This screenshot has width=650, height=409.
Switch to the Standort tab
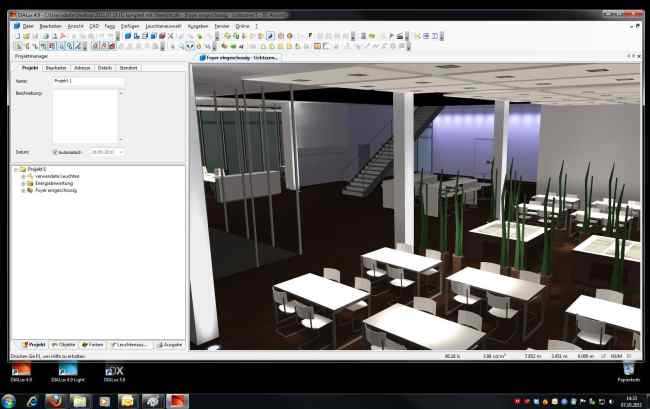coord(129,68)
